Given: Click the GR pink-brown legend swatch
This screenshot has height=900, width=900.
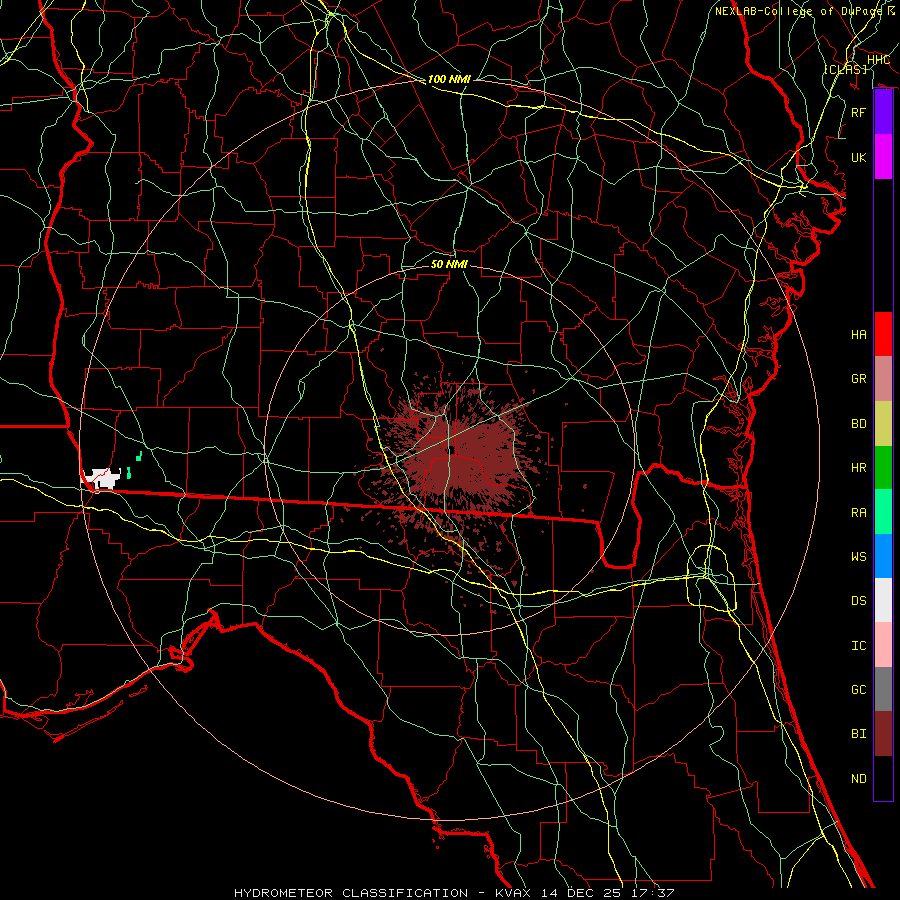Looking at the screenshot, I should point(883,378).
